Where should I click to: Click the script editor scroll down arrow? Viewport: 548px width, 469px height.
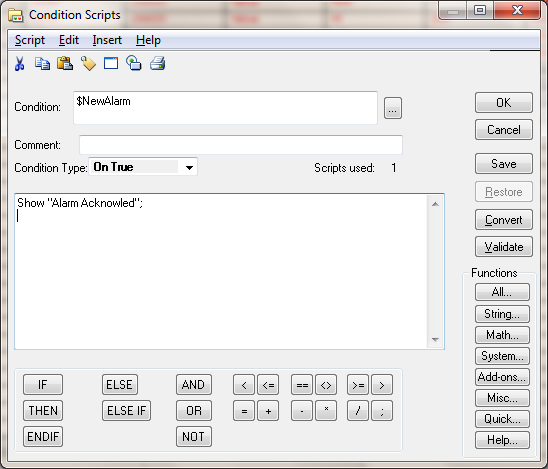click(x=435, y=339)
